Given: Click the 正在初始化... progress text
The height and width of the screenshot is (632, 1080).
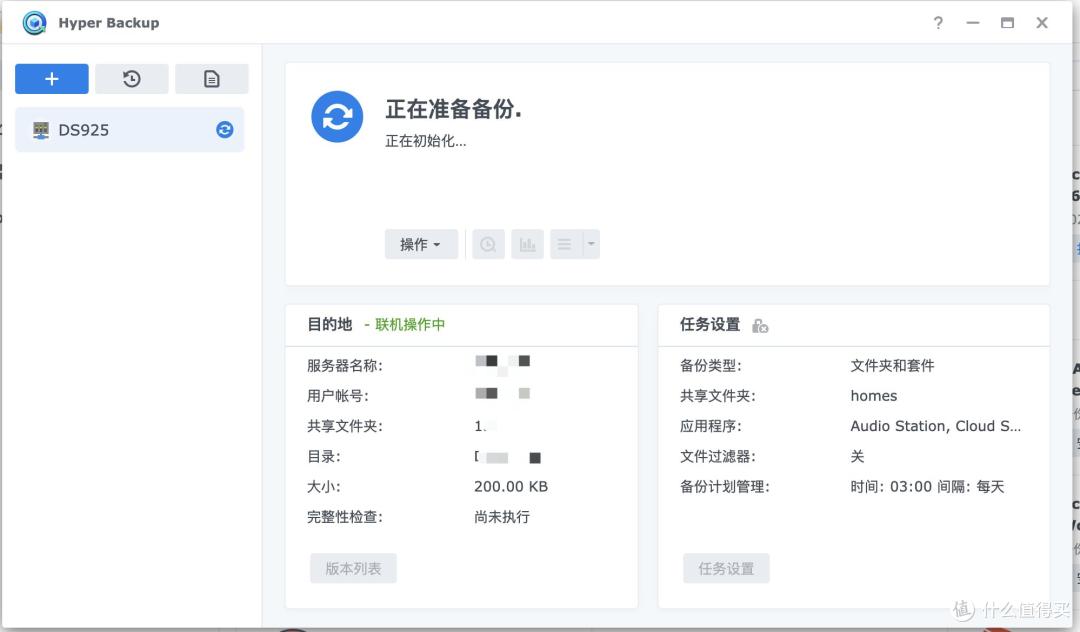Looking at the screenshot, I should 426,141.
